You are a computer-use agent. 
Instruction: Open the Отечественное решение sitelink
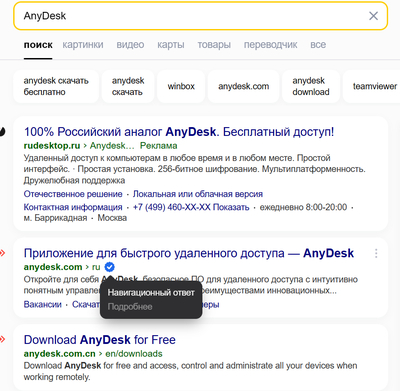(73, 194)
